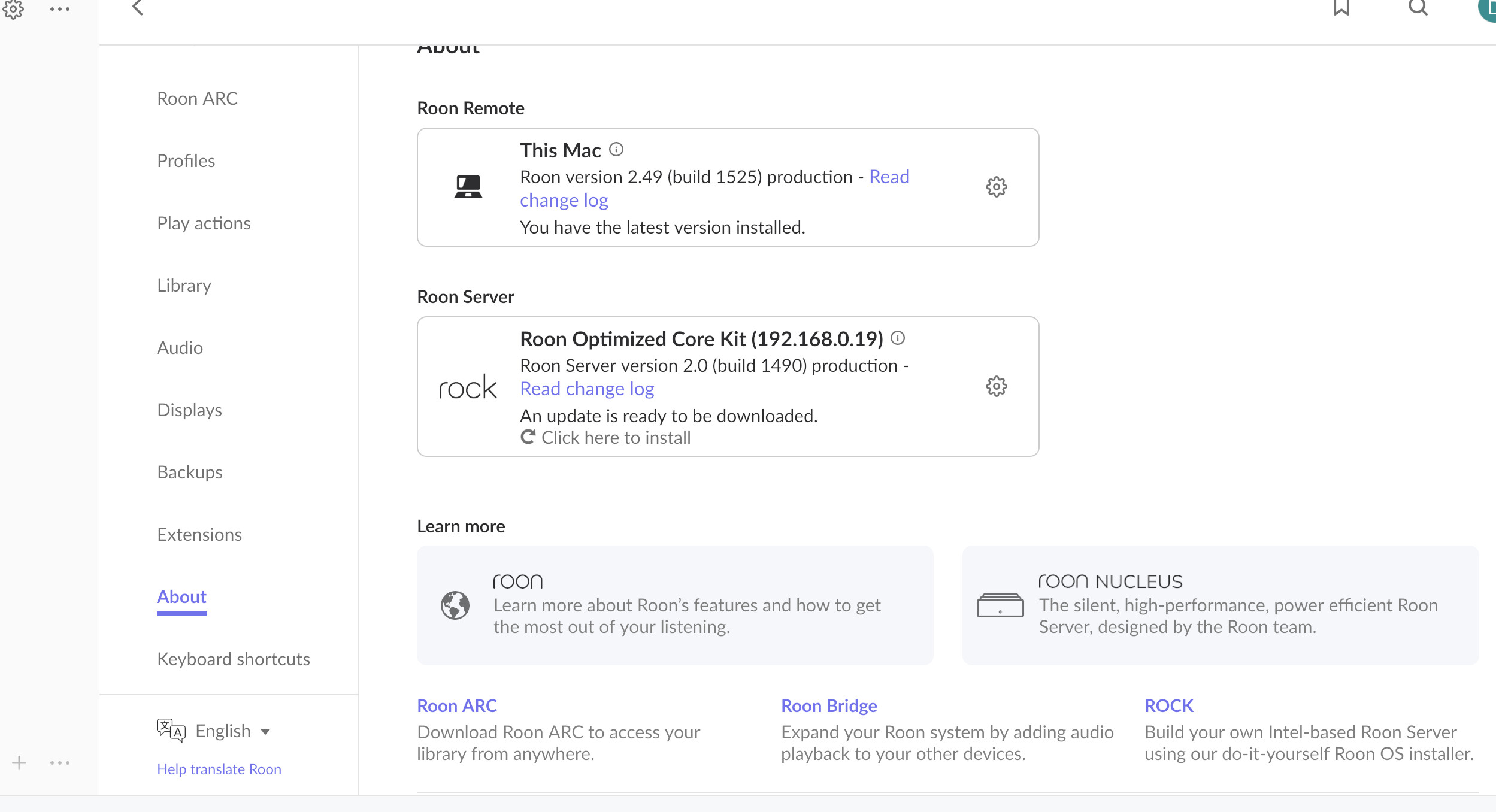Open Roon ARC settings tab
The height and width of the screenshot is (812, 1496).
[x=197, y=98]
